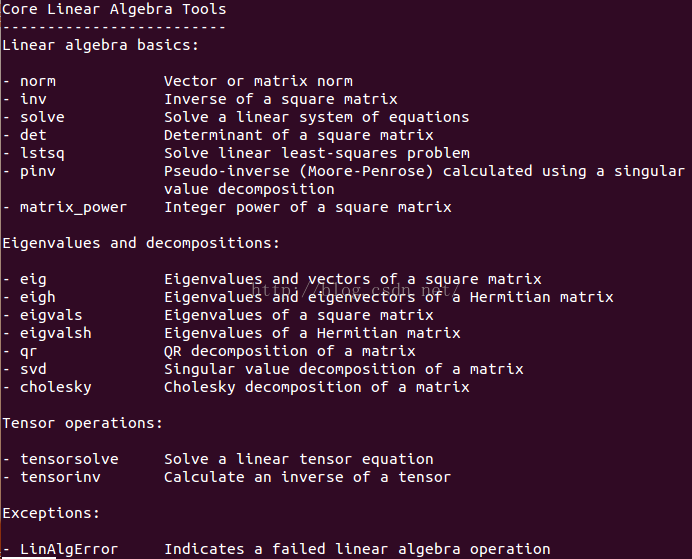Select the 'LinAlgError' exception name
The image size is (692, 559).
[69, 550]
